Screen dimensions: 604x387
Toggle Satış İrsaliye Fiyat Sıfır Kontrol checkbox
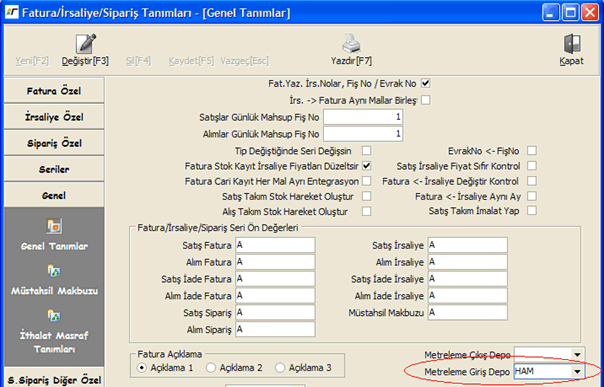point(532,166)
